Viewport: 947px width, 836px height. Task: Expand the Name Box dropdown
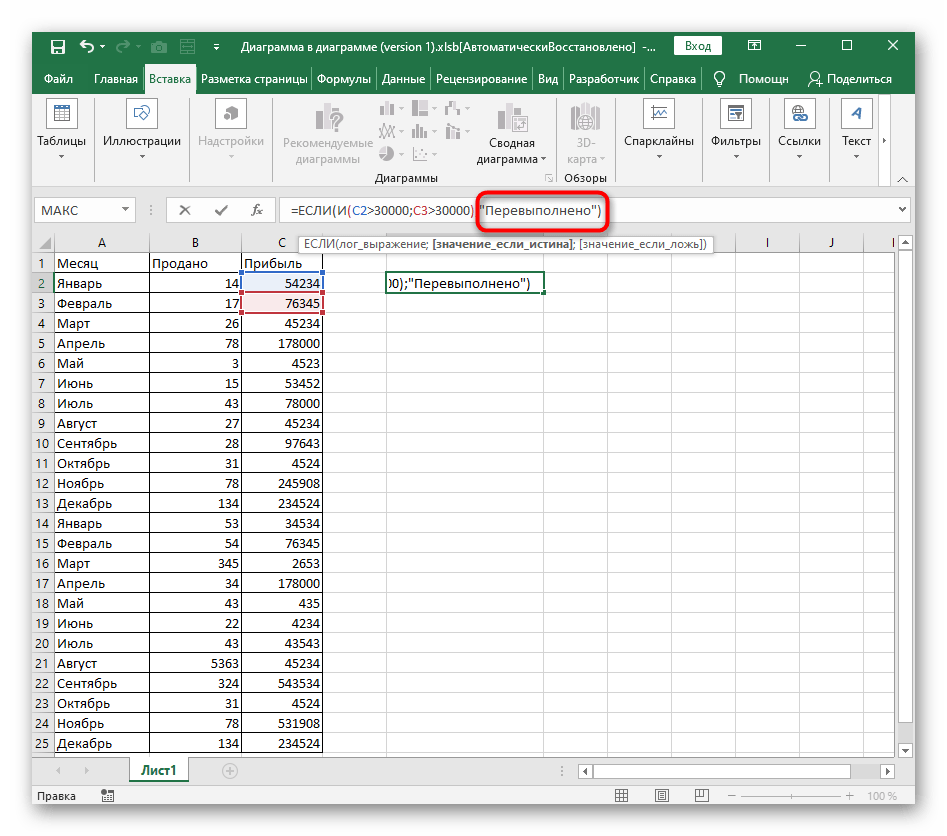(126, 210)
